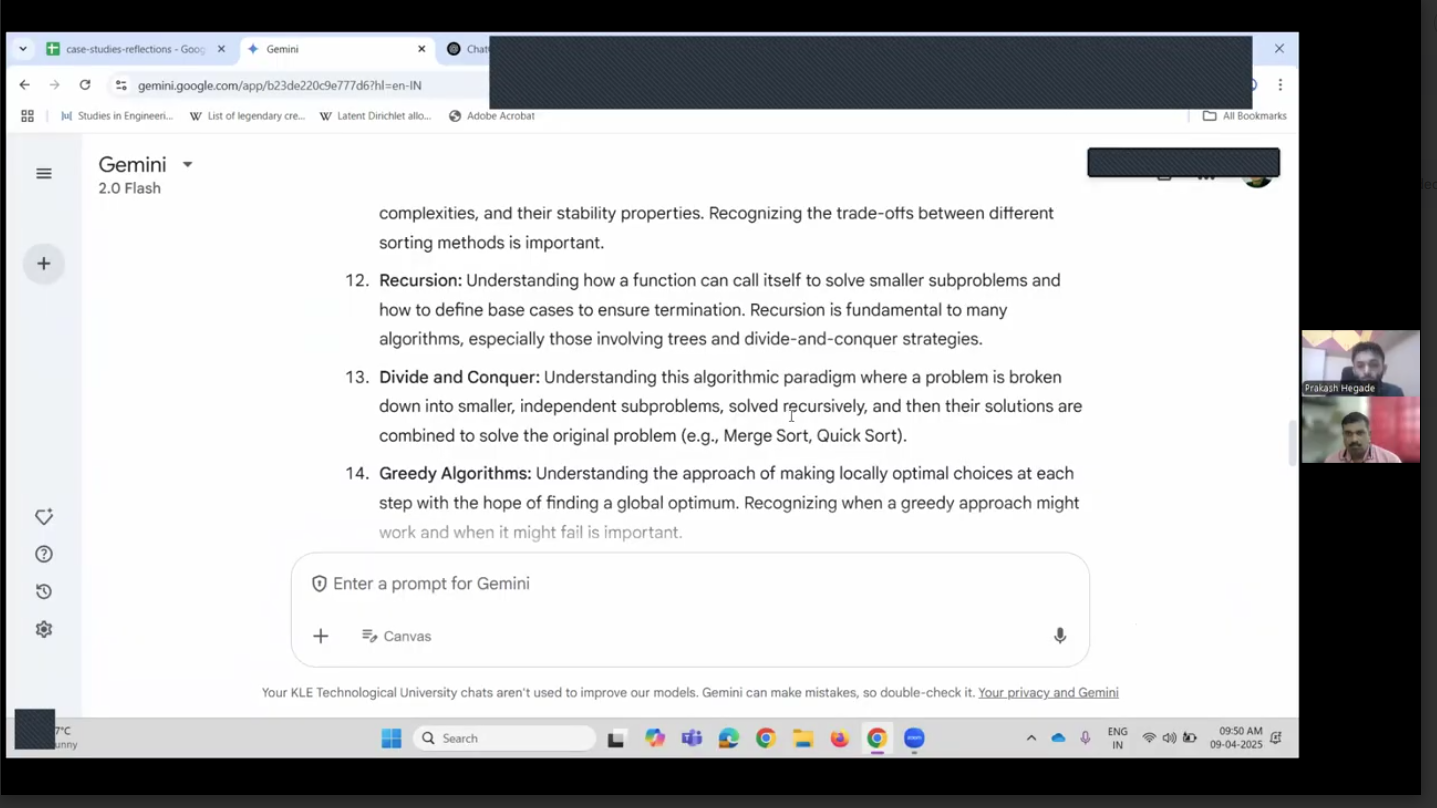1437x808 pixels.
Task: Switch to case-studies-reflections tab
Action: coord(135,49)
